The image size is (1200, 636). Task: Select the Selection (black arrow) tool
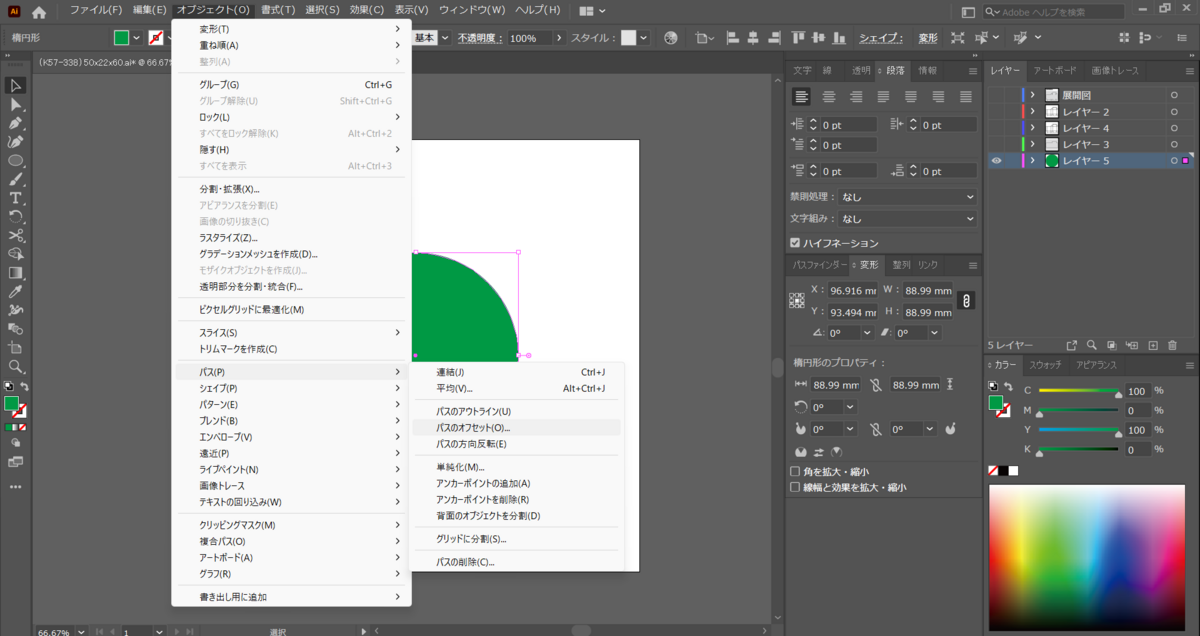click(15, 86)
